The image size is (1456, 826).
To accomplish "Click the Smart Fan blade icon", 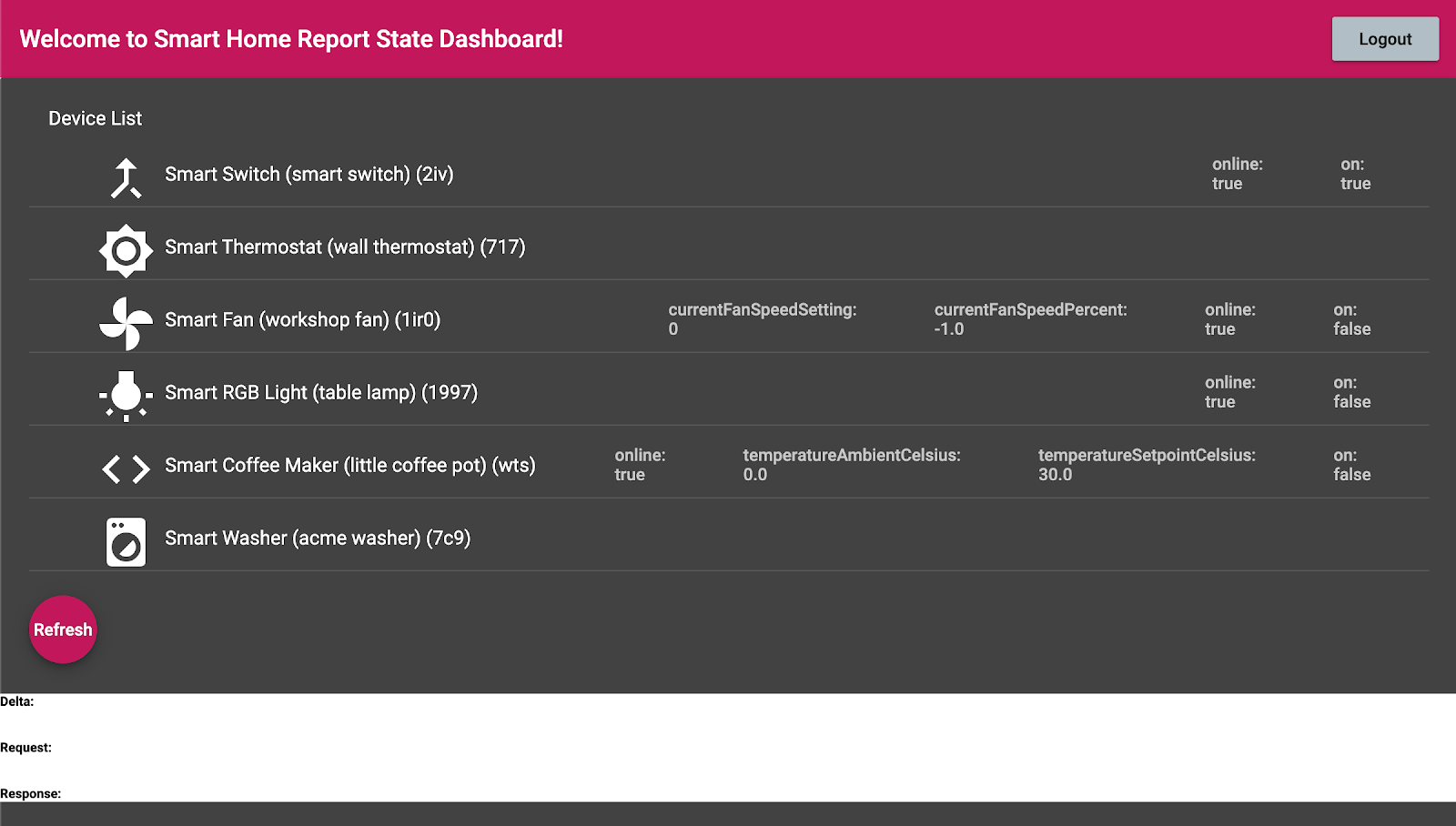I will pyautogui.click(x=126, y=323).
